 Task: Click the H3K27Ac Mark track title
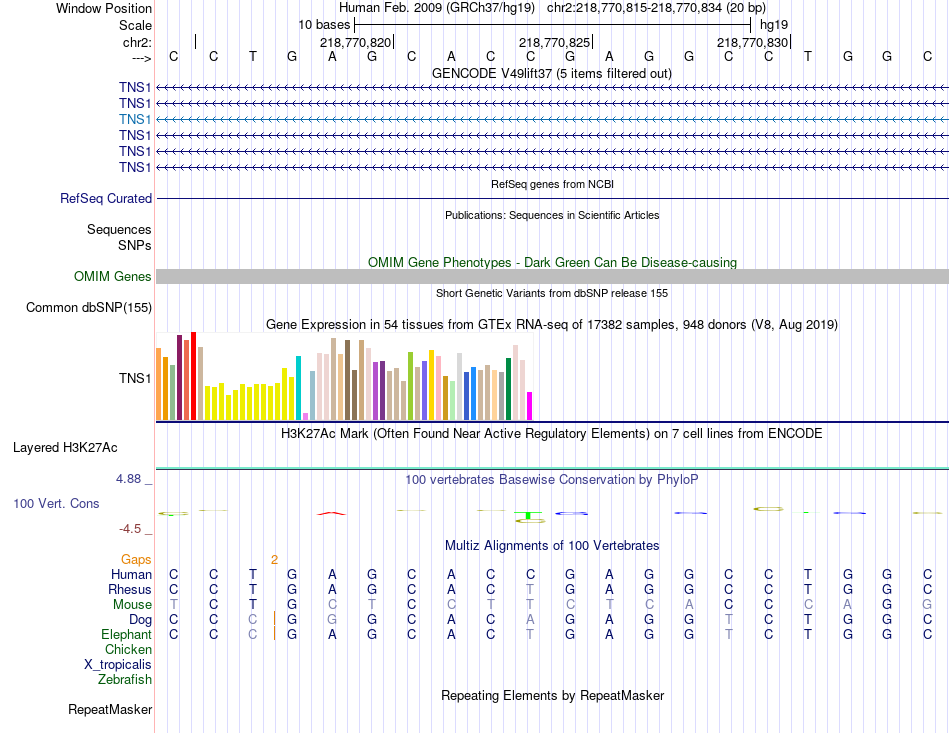click(552, 434)
